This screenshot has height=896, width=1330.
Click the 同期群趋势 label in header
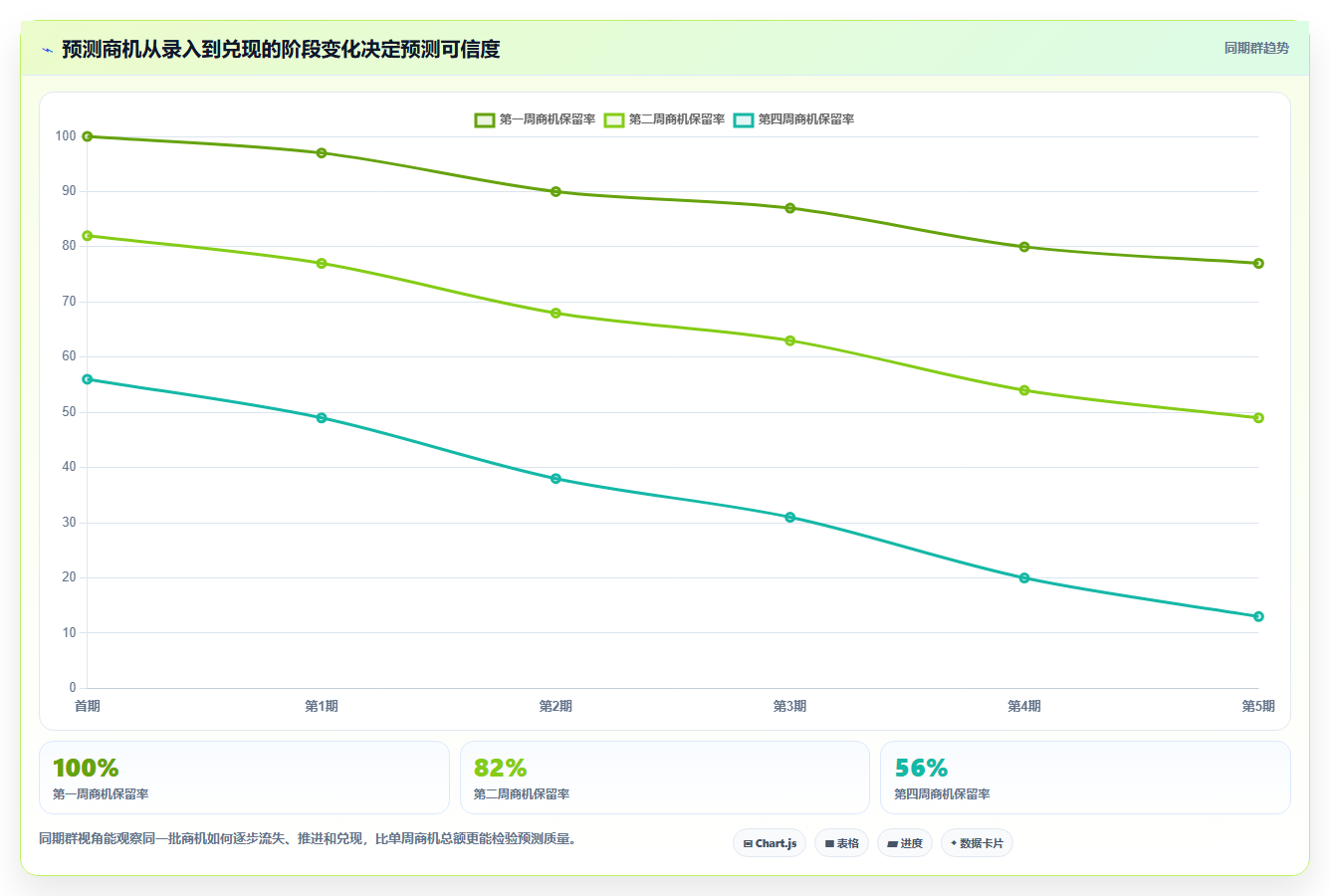(1256, 48)
